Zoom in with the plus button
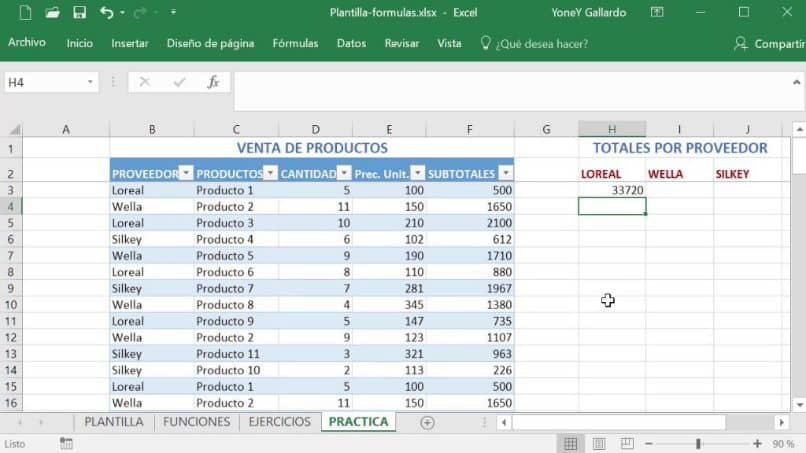This screenshot has width=806, height=453. [757, 444]
